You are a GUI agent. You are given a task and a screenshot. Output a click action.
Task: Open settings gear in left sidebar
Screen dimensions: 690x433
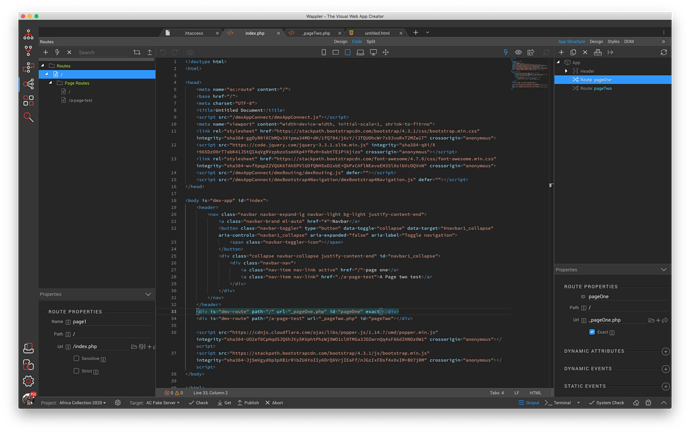pyautogui.click(x=29, y=381)
